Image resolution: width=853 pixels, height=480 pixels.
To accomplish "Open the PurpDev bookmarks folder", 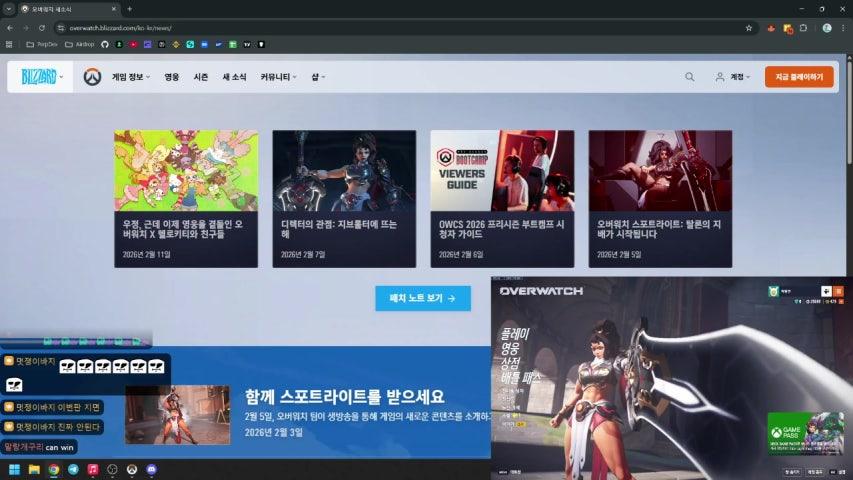I will click(42, 45).
